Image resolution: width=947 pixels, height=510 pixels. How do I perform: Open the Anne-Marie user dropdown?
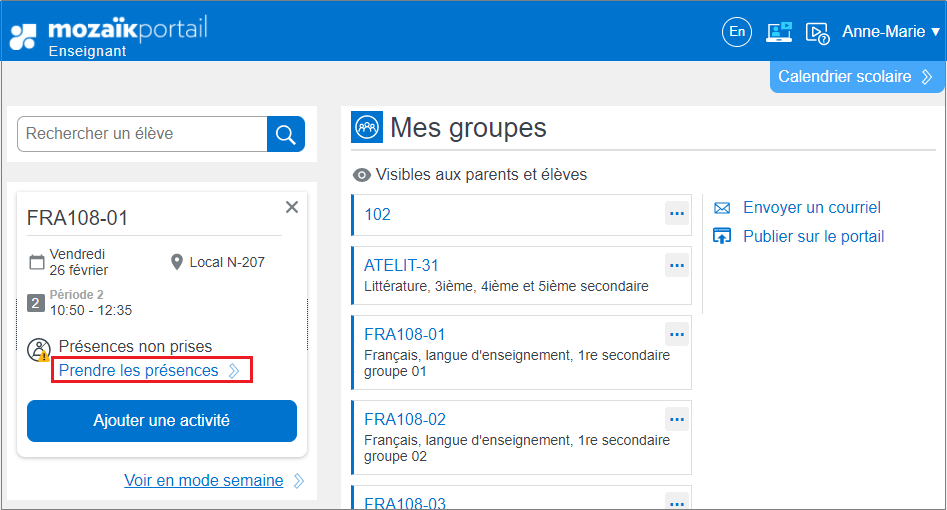890,32
